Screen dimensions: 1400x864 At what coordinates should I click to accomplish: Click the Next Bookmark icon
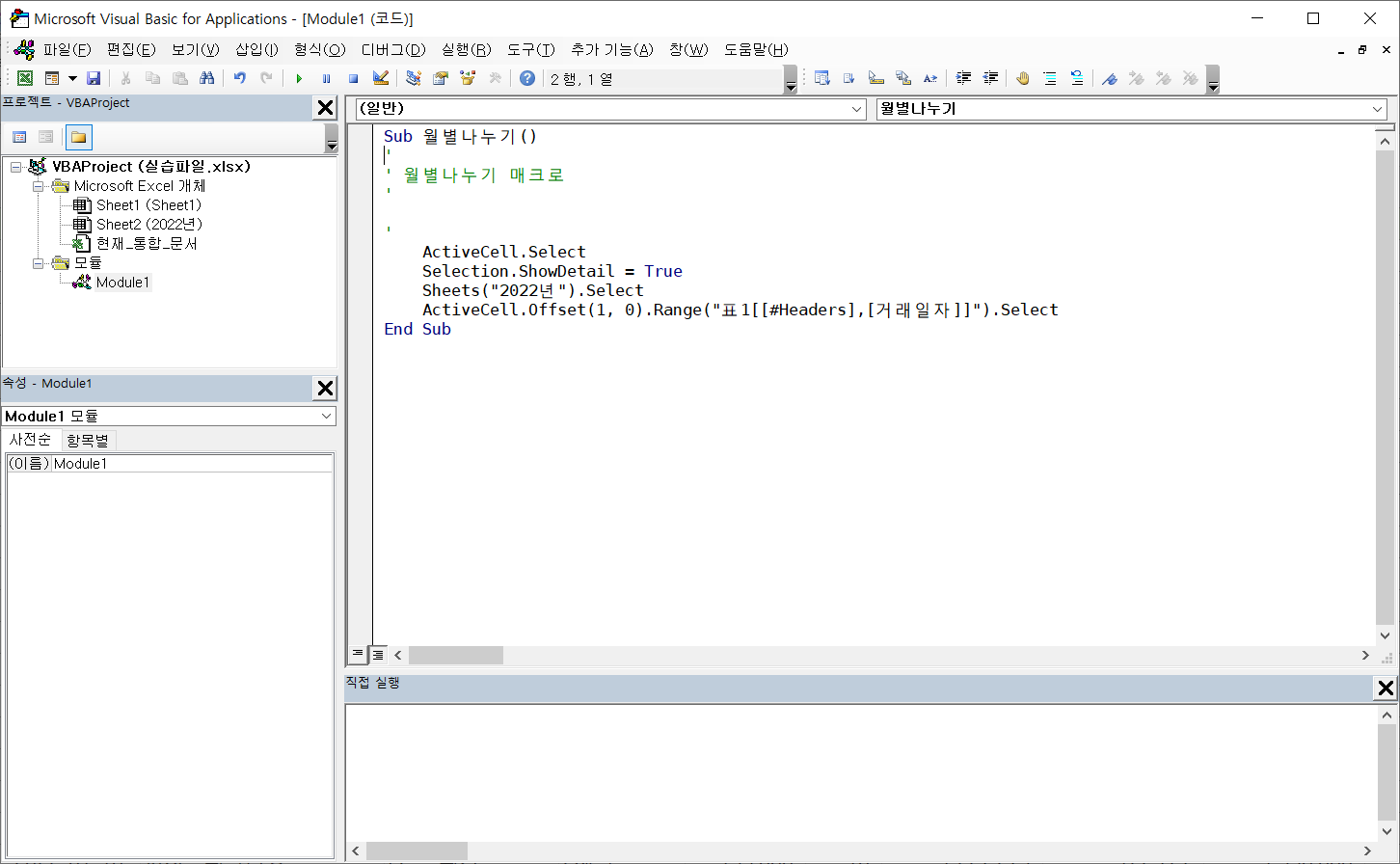tap(1137, 78)
